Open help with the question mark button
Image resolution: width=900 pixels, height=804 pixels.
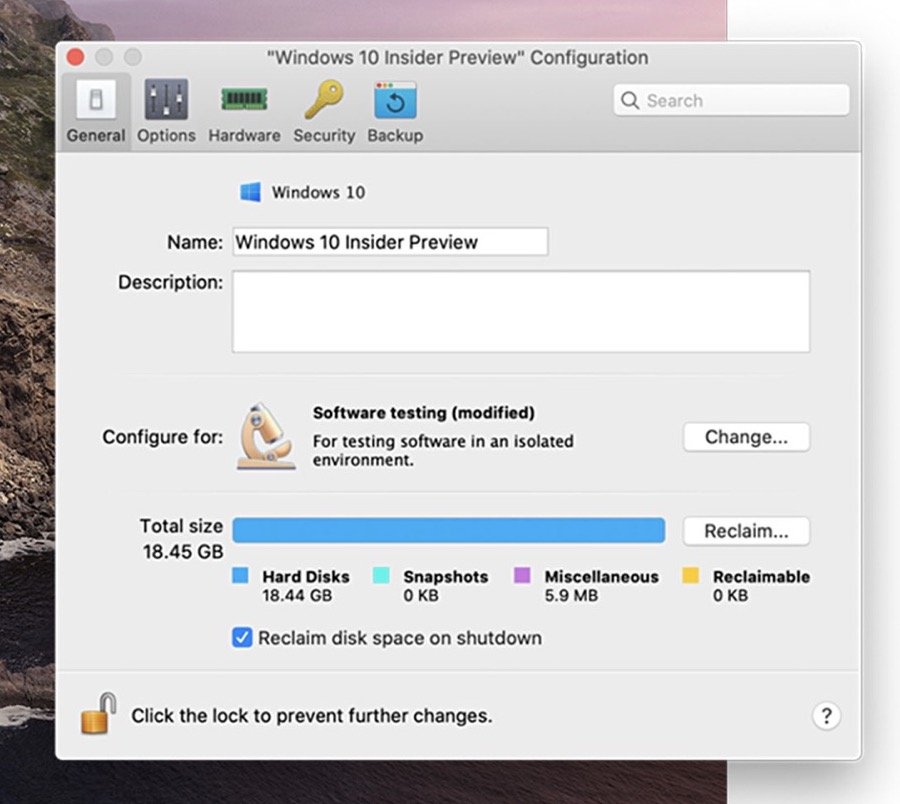click(827, 716)
